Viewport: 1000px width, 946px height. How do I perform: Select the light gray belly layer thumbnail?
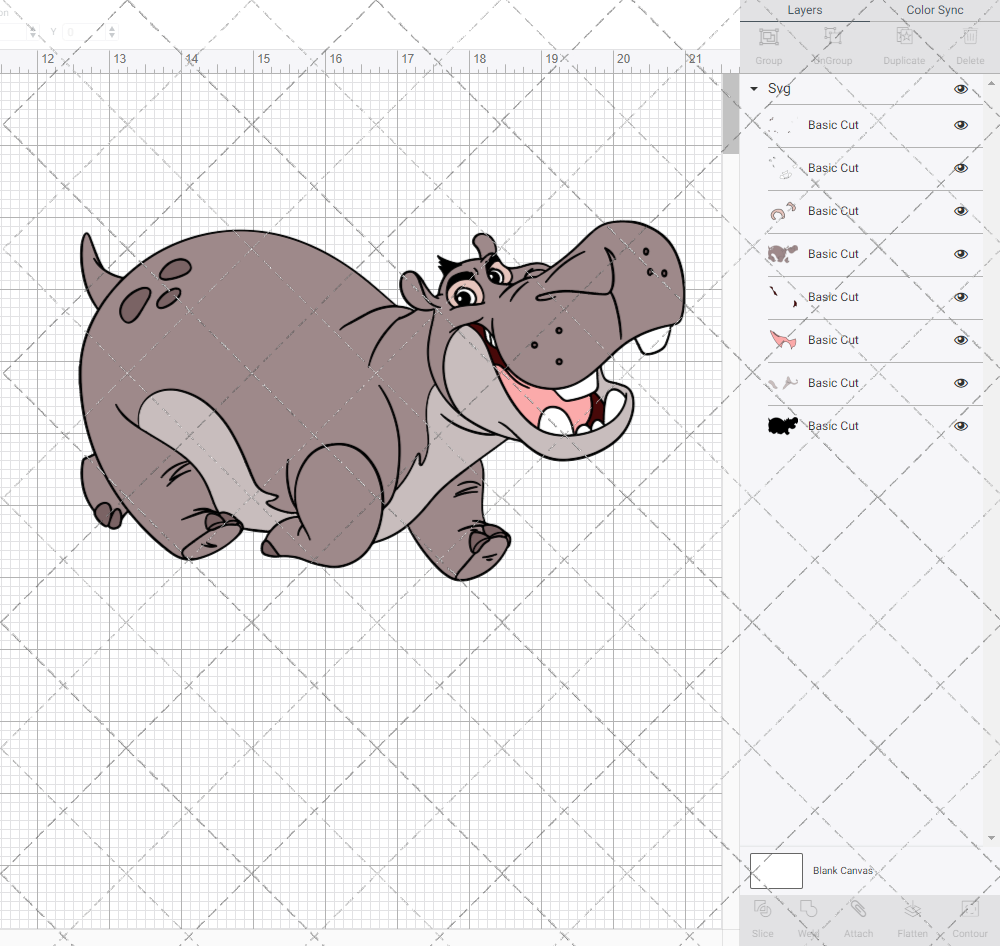[x=783, y=383]
